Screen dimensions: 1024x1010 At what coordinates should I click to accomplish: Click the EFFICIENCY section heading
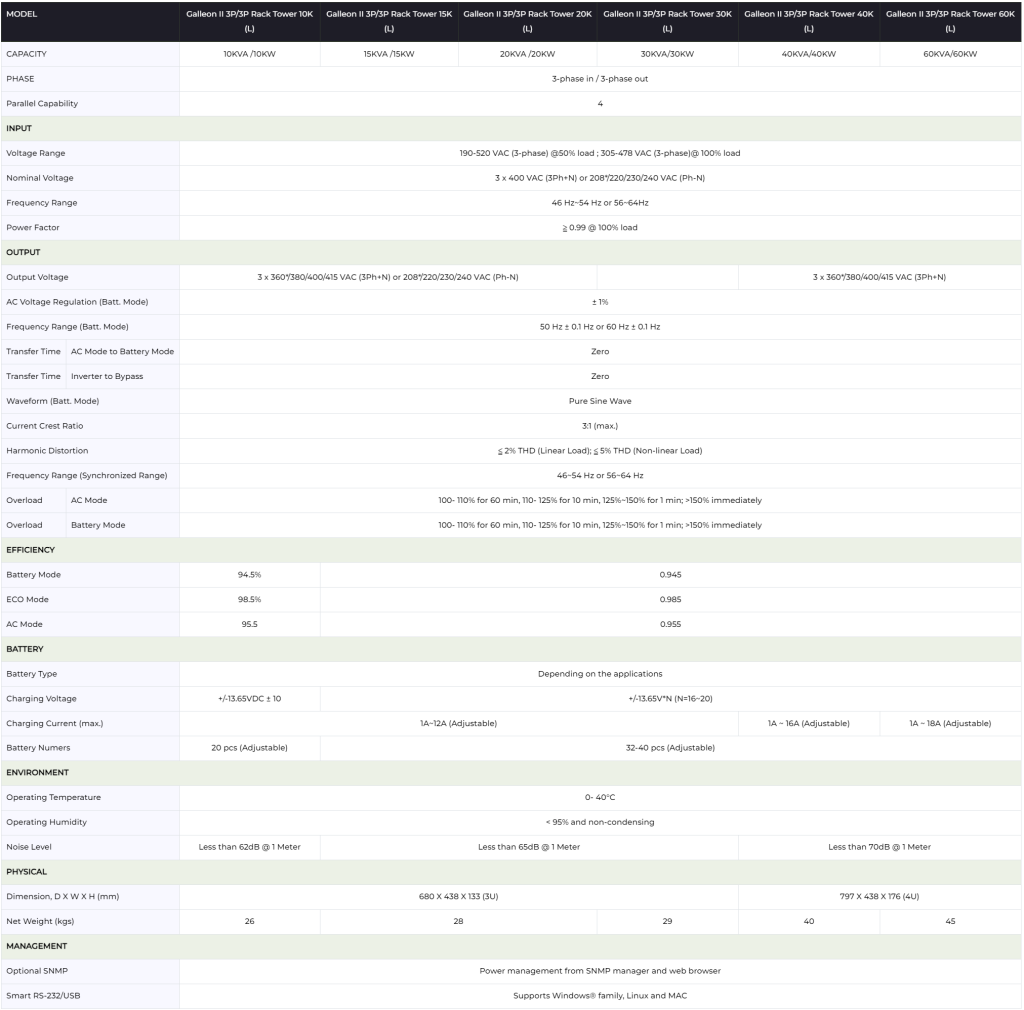31,550
